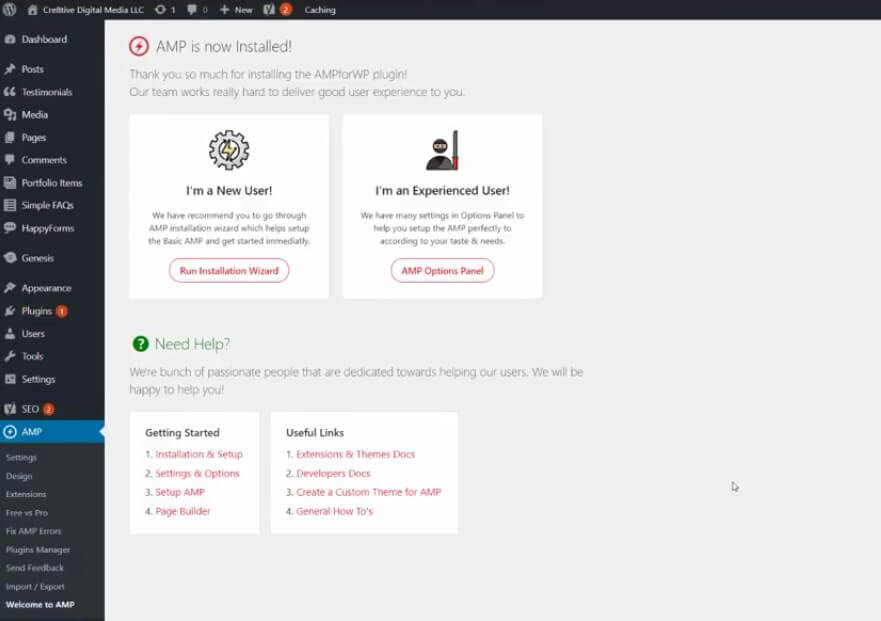Click the AMP lightning icon in sidebar

tap(10, 432)
